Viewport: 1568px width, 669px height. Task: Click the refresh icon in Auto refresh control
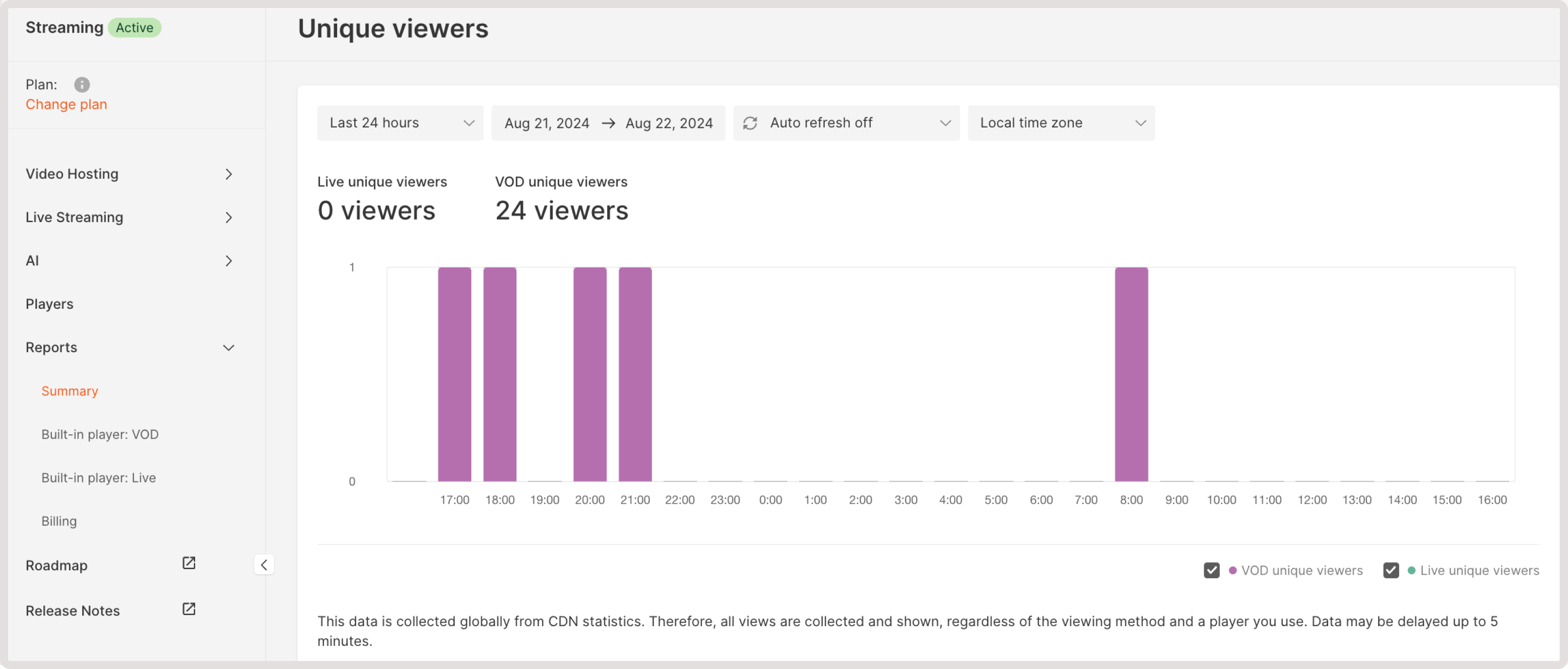pos(751,122)
